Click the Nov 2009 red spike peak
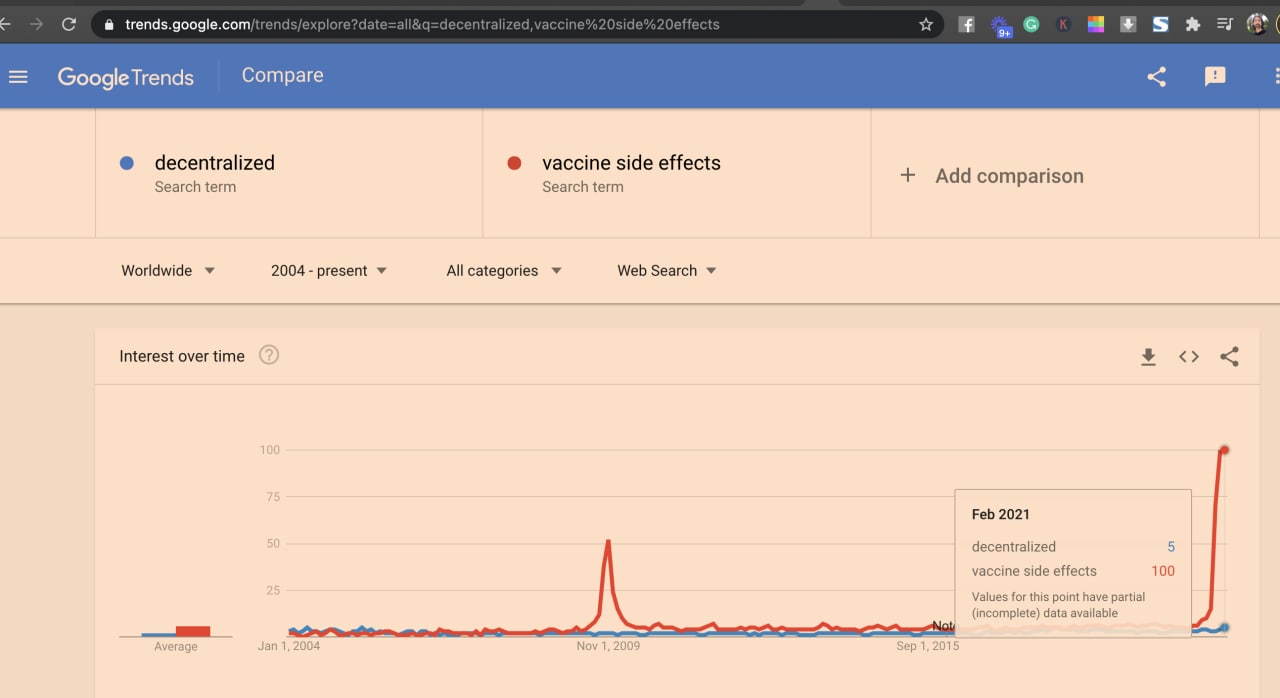 click(x=608, y=541)
